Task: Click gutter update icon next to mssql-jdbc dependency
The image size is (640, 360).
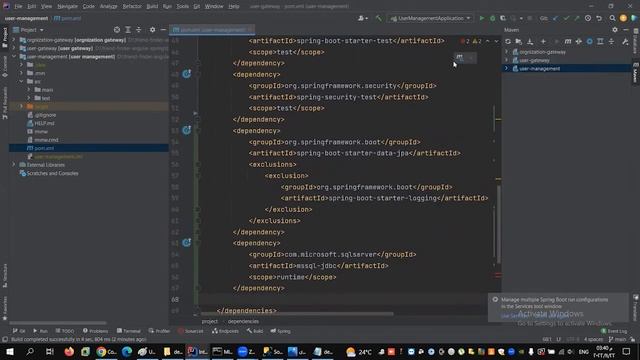Action: click(x=187, y=243)
